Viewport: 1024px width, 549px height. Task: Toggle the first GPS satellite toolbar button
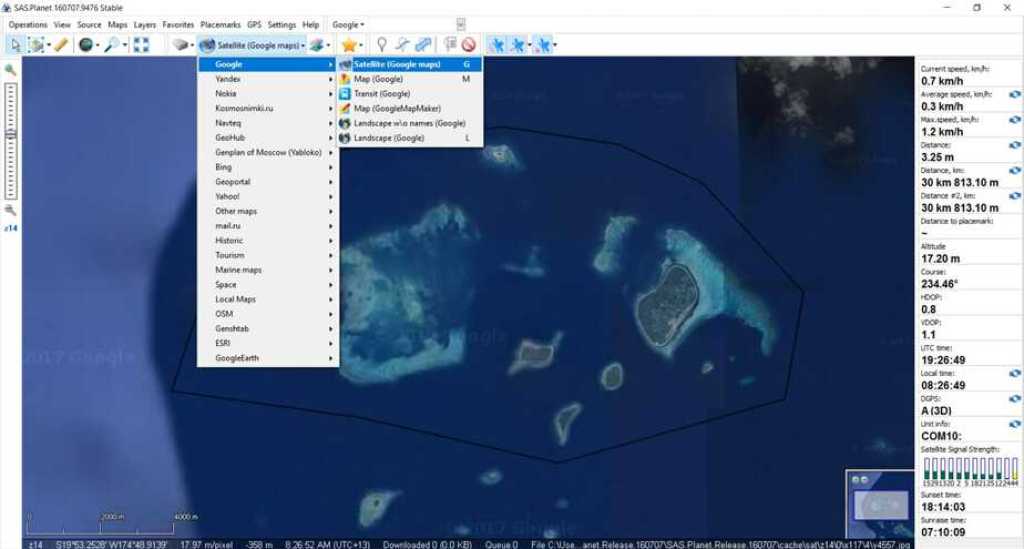(496, 44)
